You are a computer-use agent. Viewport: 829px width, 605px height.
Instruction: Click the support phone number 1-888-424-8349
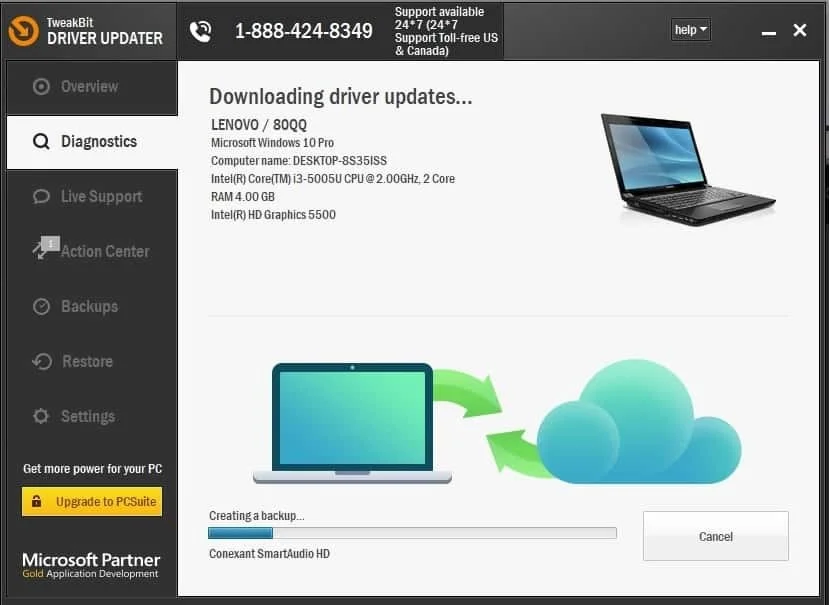(x=303, y=31)
